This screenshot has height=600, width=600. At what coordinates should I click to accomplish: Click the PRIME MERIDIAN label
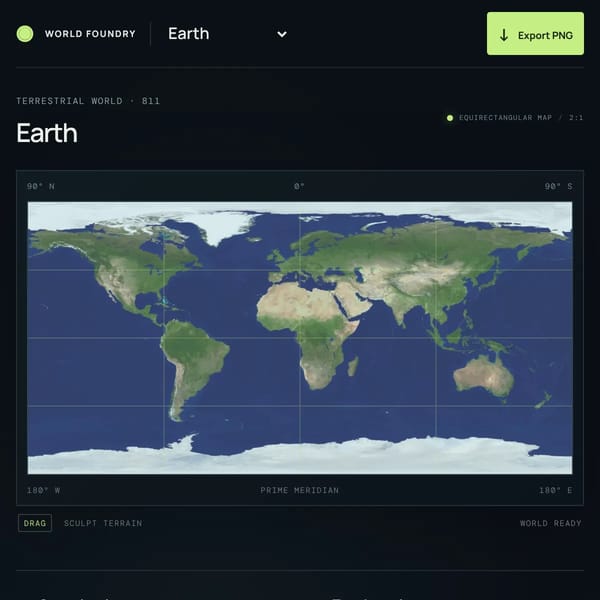tap(300, 490)
